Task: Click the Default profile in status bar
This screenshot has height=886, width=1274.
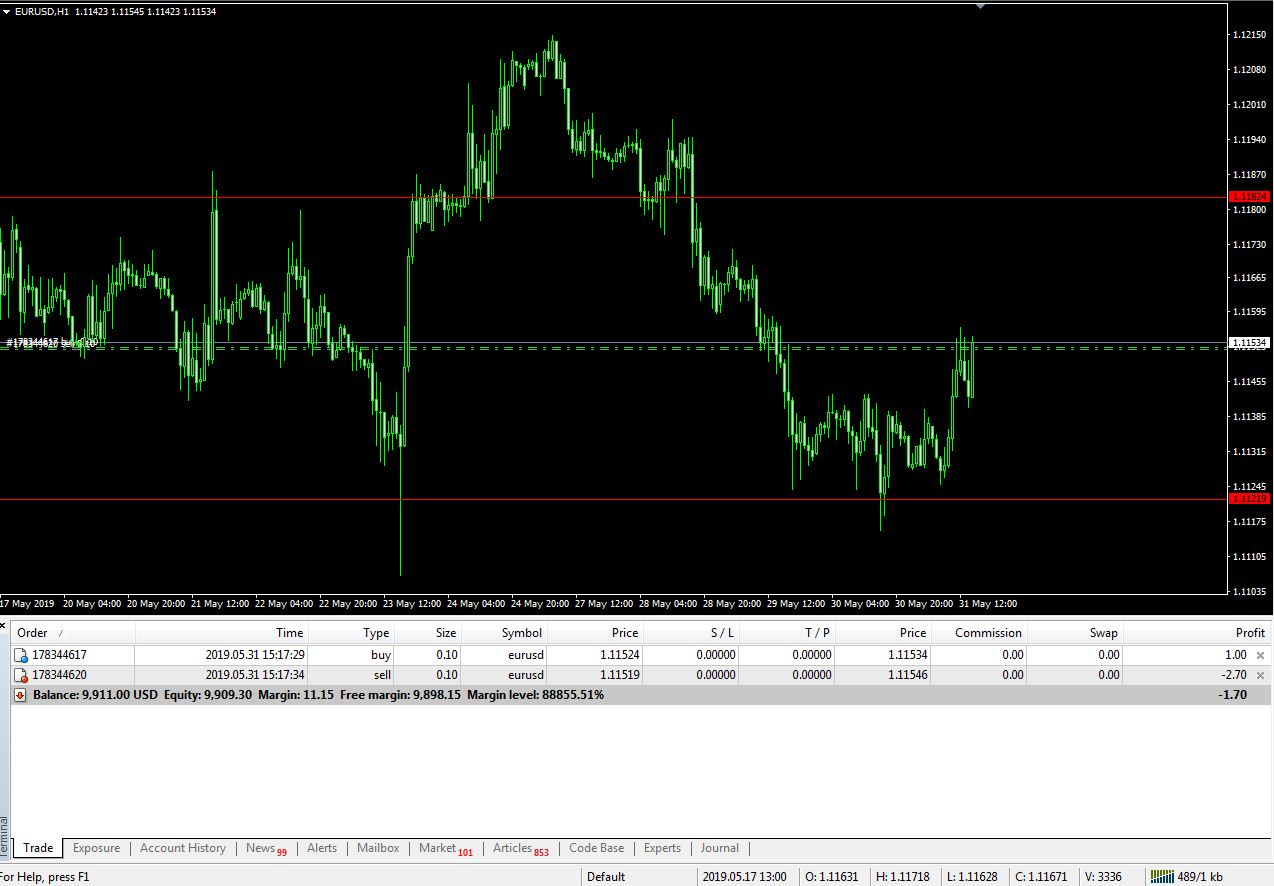Action: point(605,877)
